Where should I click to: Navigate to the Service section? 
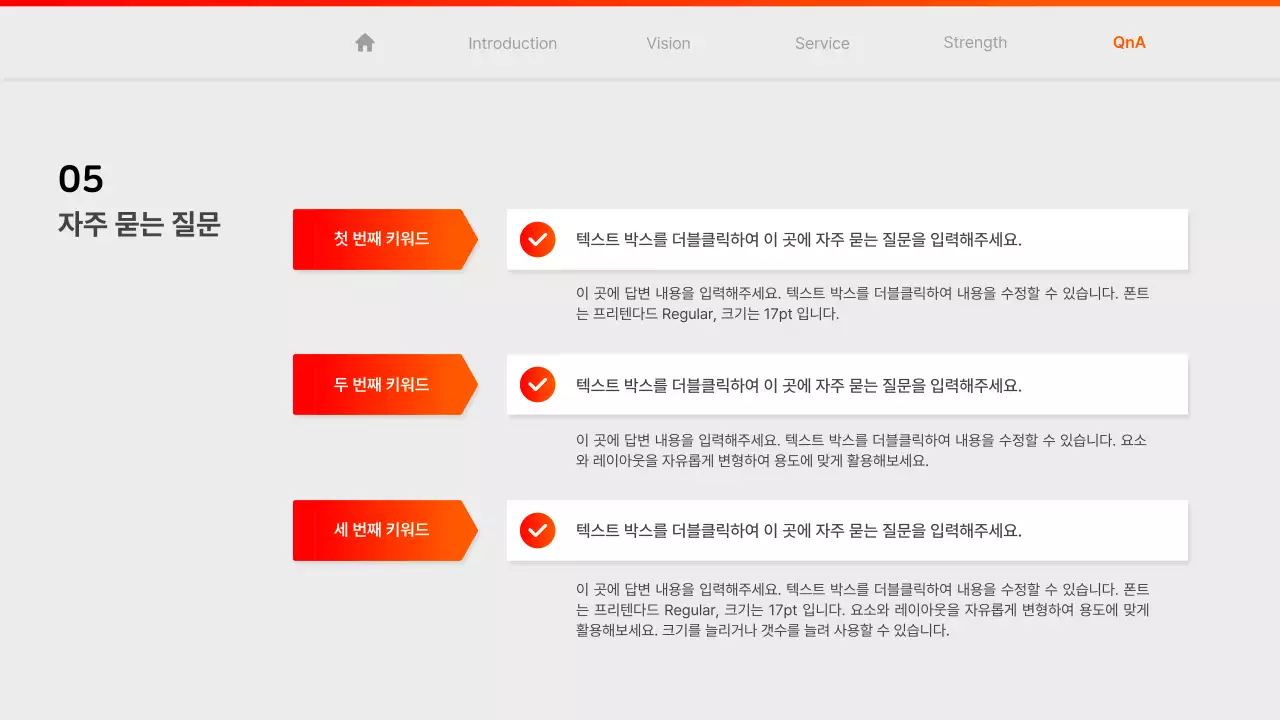[822, 43]
